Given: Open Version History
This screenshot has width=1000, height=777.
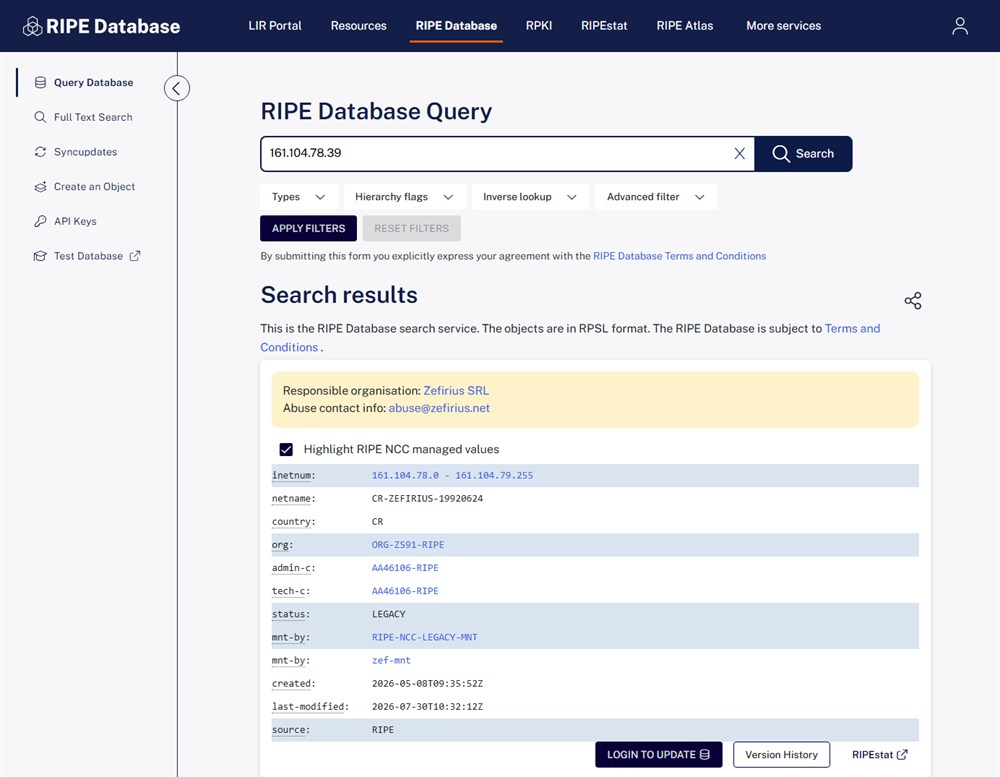Looking at the screenshot, I should [781, 755].
